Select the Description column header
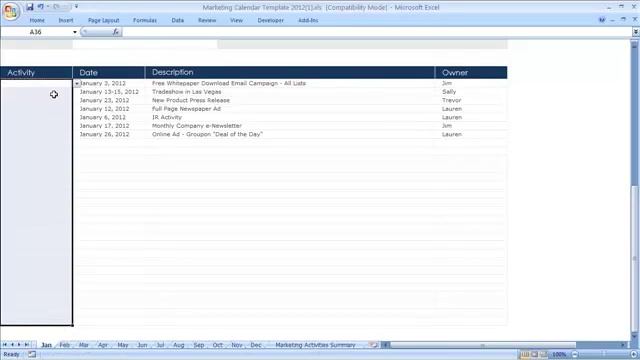The width and height of the screenshot is (640, 360). coord(290,73)
